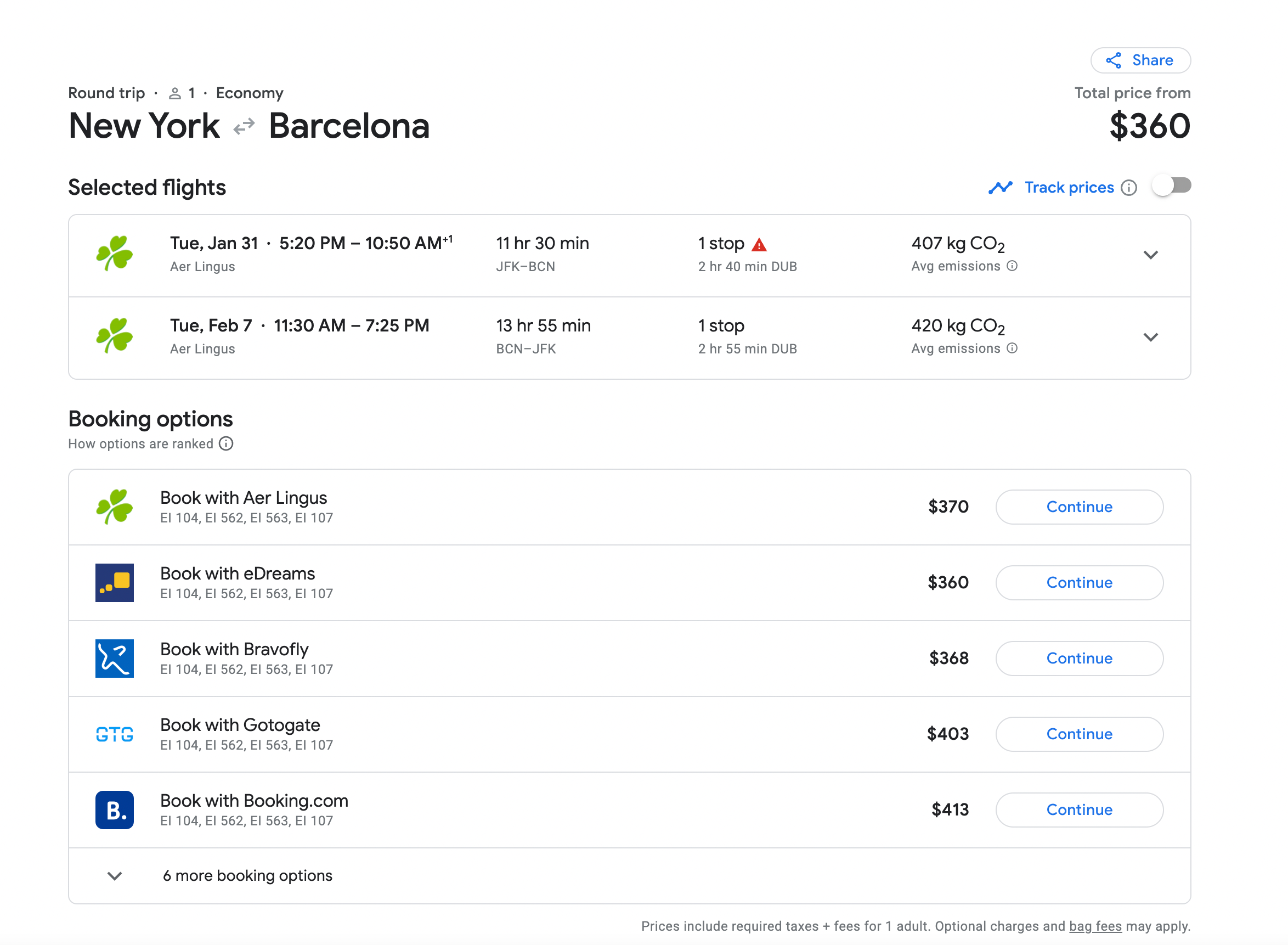Screen dimensions: 1288x945
Task: Continue booking with Aer Lingus for $370
Action: click(1079, 507)
